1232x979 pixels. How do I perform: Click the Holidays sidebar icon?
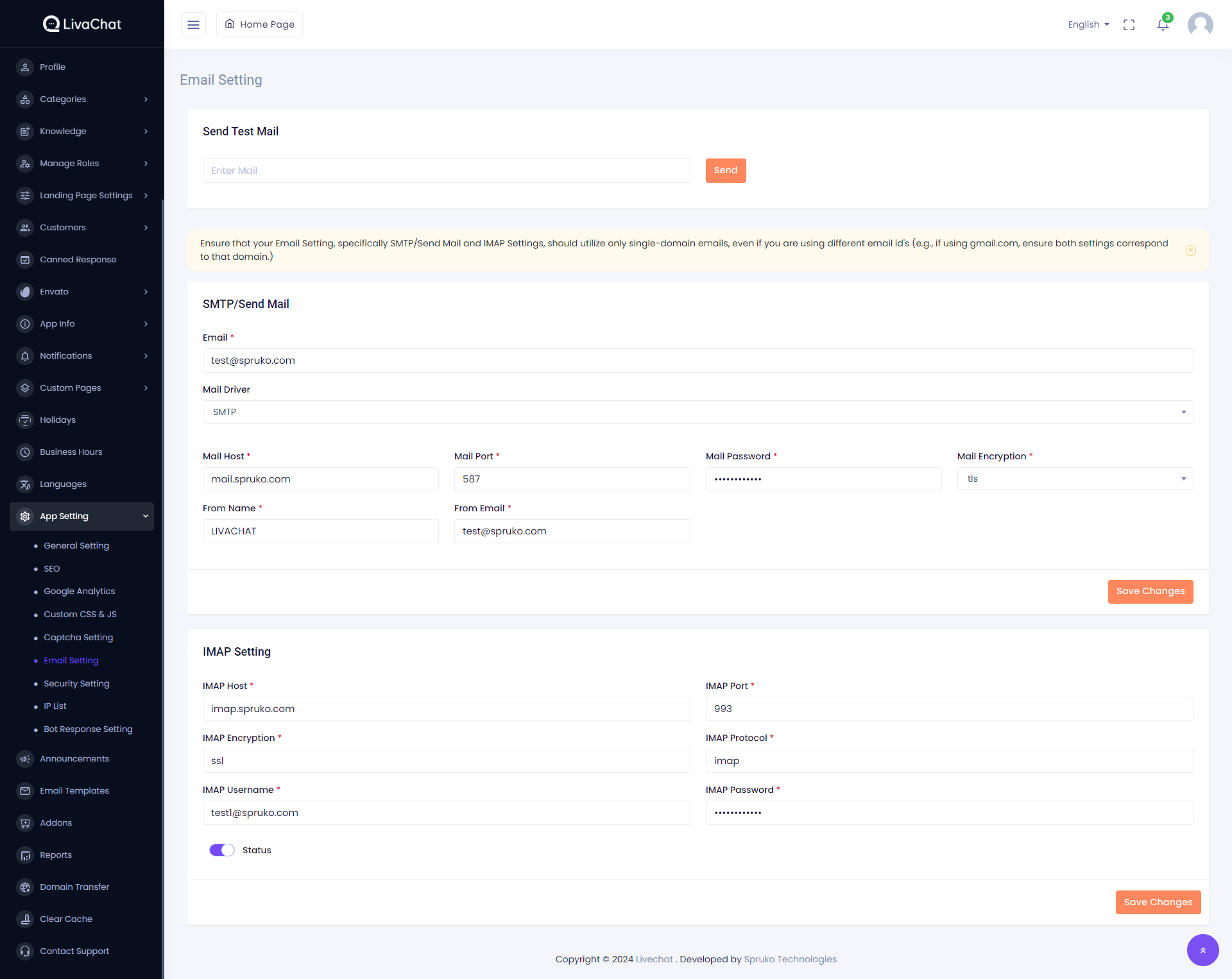coord(25,420)
